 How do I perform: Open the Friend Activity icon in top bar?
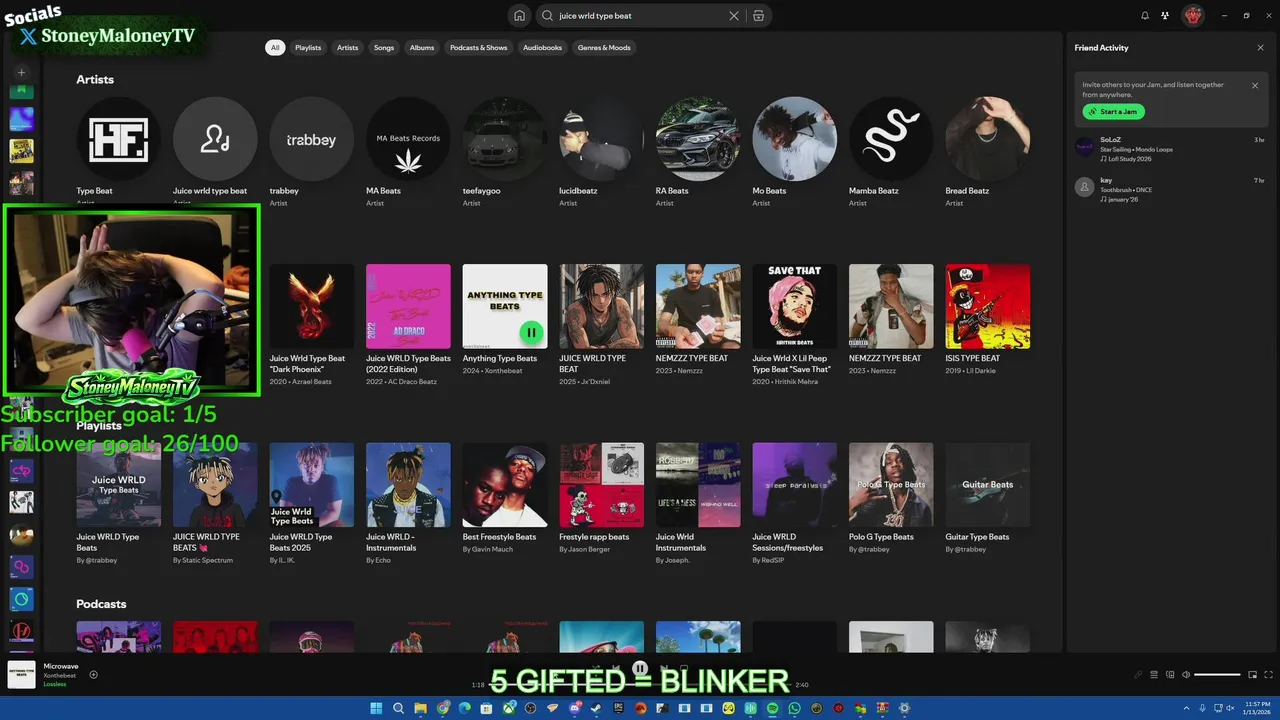coord(1165,16)
